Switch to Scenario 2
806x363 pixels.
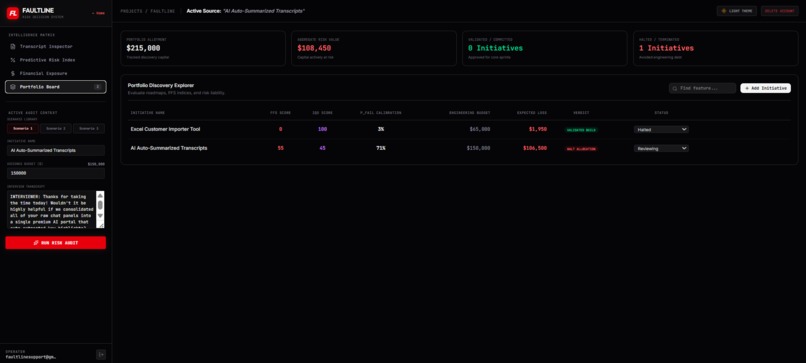coord(56,129)
